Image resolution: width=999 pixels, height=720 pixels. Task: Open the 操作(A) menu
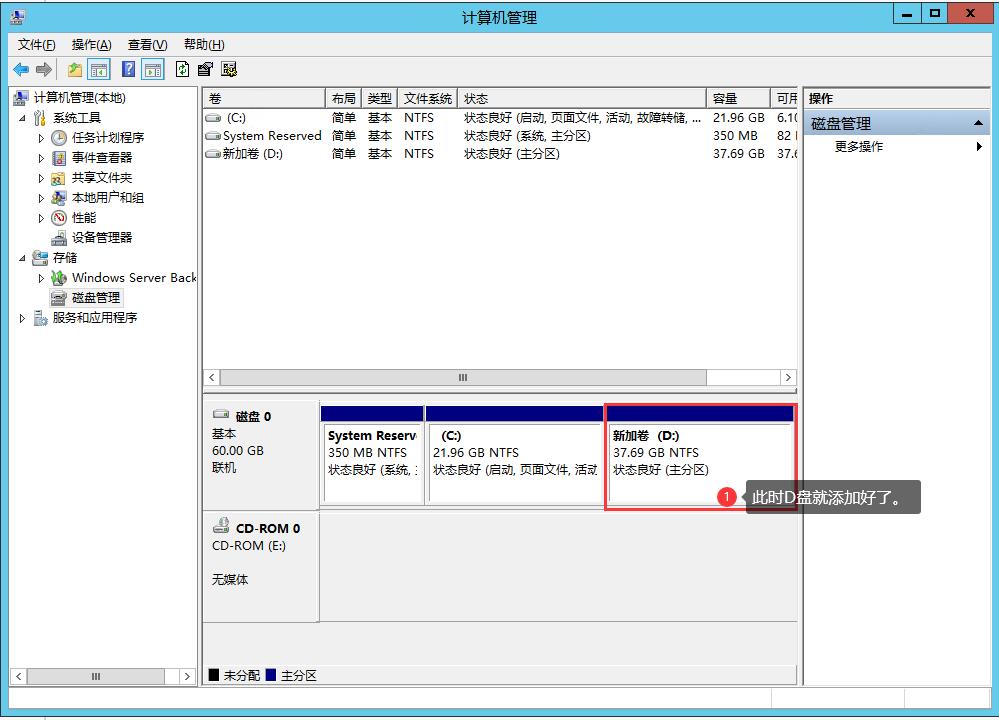(x=91, y=44)
